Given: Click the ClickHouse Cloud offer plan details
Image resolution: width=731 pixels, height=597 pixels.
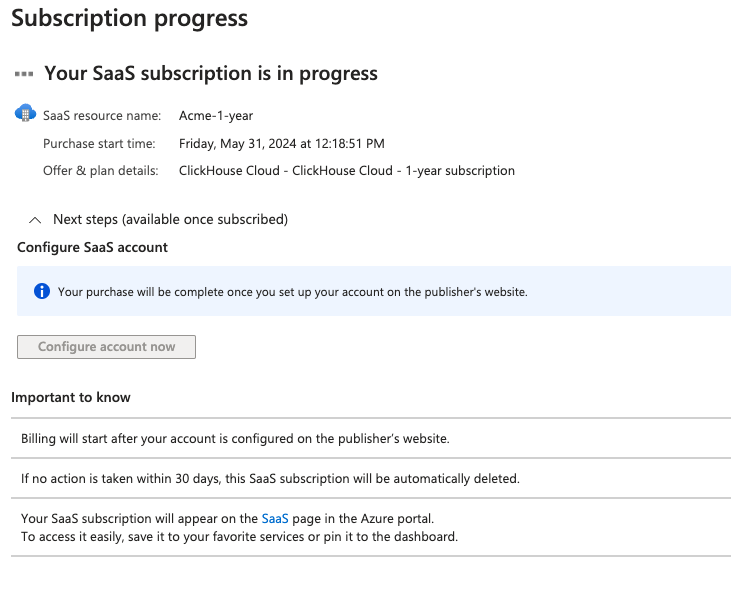Looking at the screenshot, I should click(346, 171).
